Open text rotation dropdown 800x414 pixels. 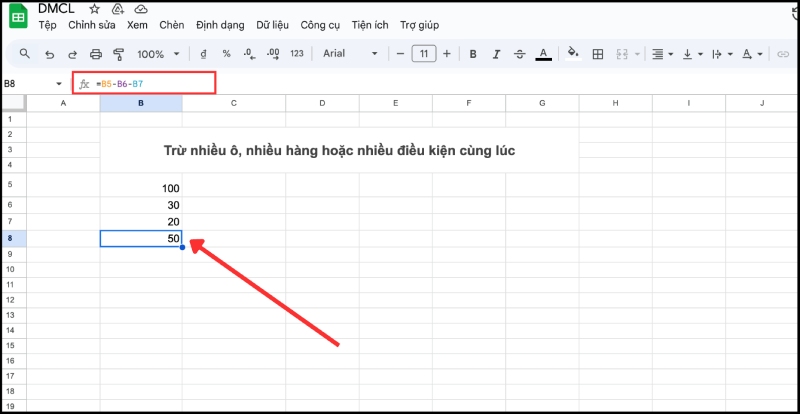(x=753, y=54)
